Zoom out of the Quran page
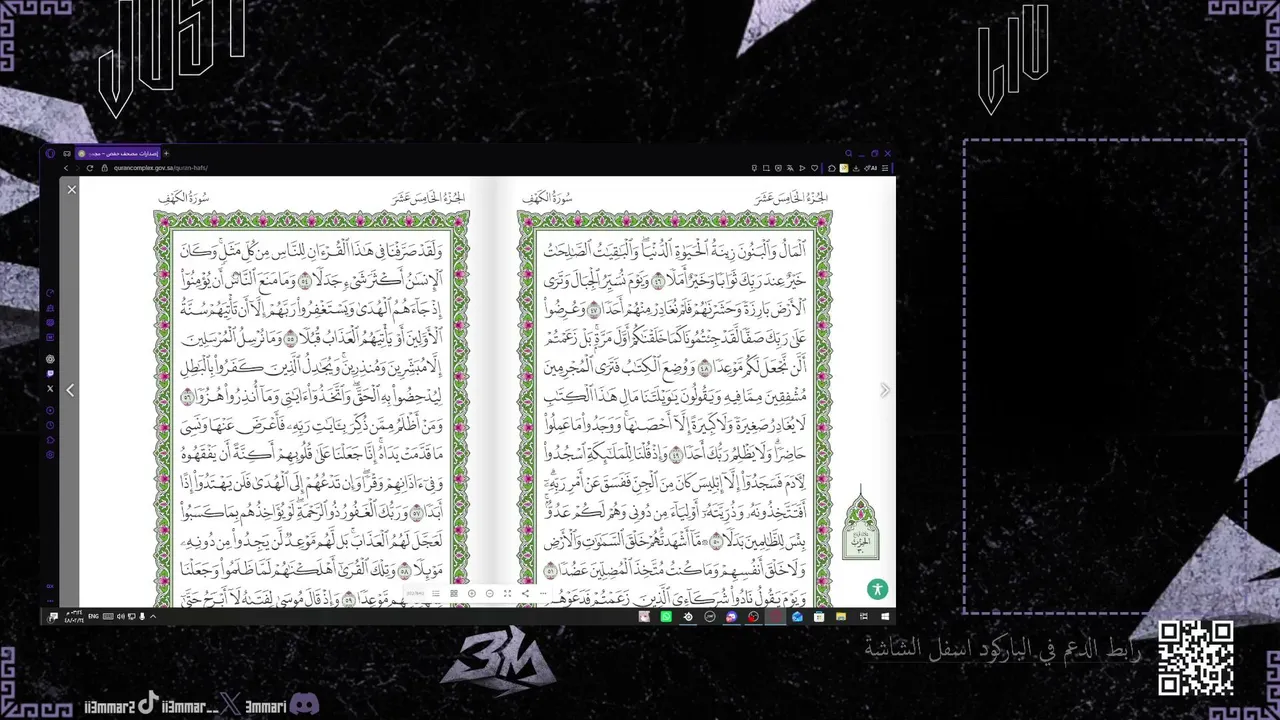This screenshot has width=1280, height=720. [x=489, y=594]
